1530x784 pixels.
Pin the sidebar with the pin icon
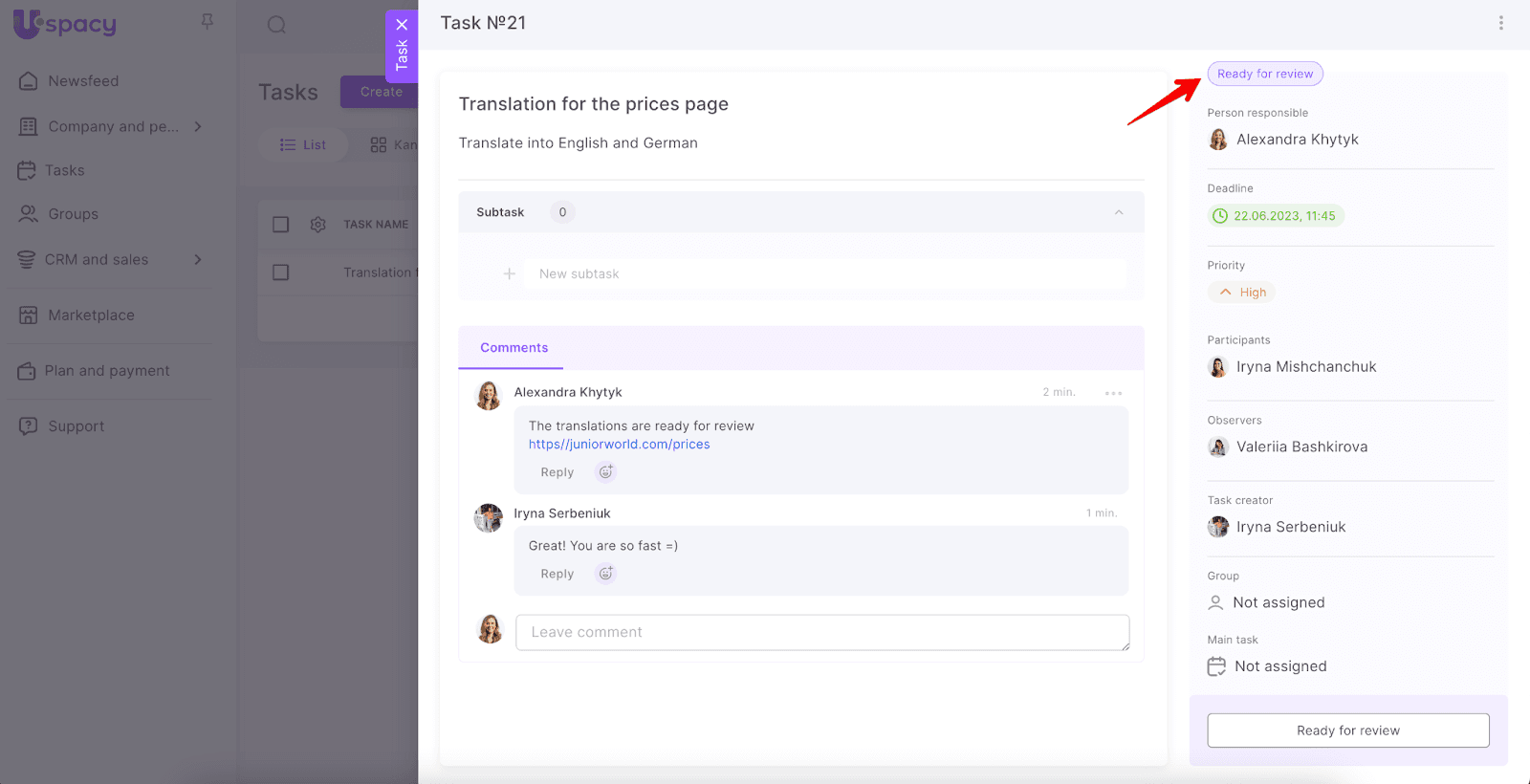click(x=207, y=21)
